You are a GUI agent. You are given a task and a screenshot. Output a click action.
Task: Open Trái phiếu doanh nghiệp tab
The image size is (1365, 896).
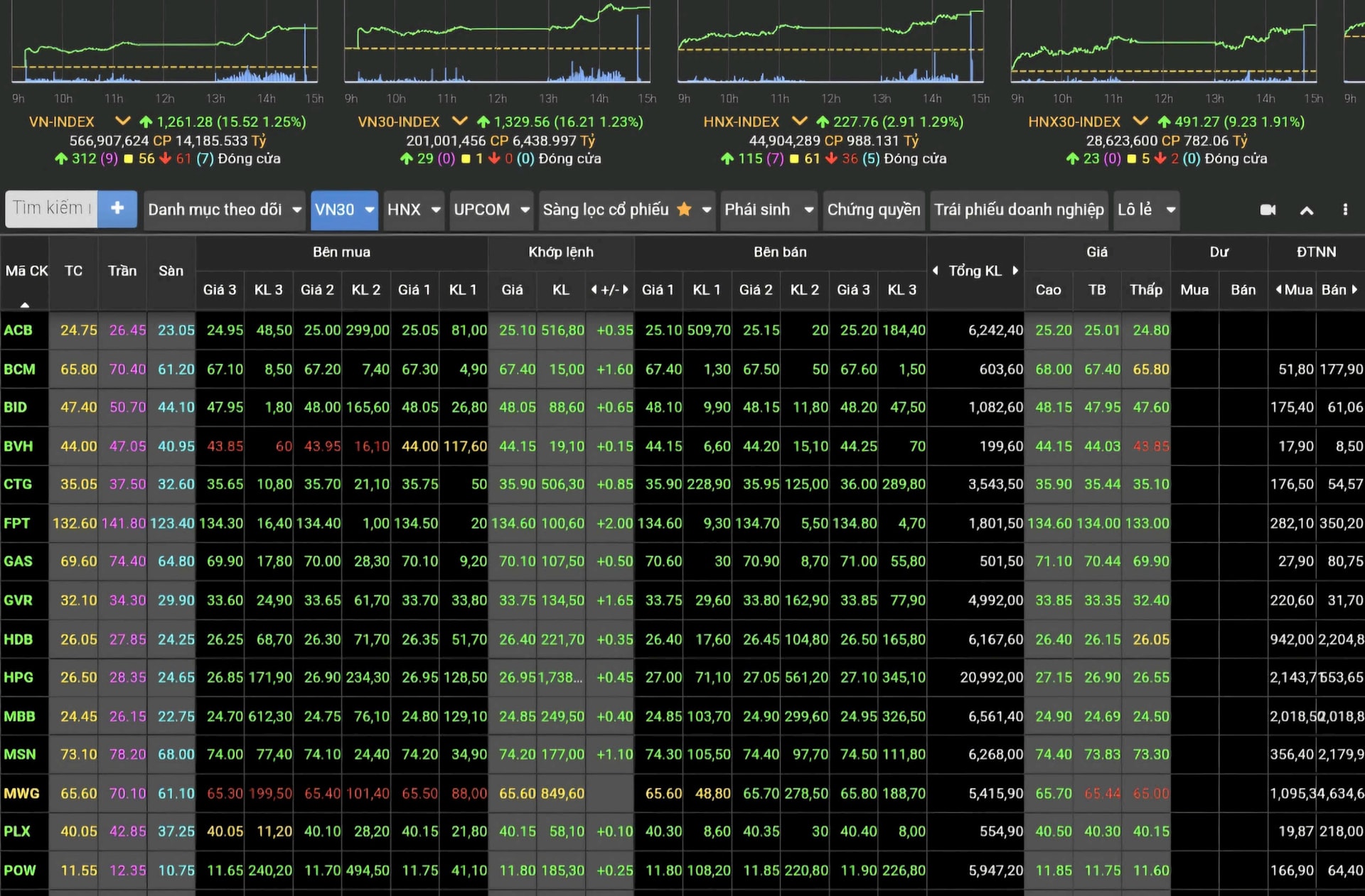pyautogui.click(x=1019, y=210)
